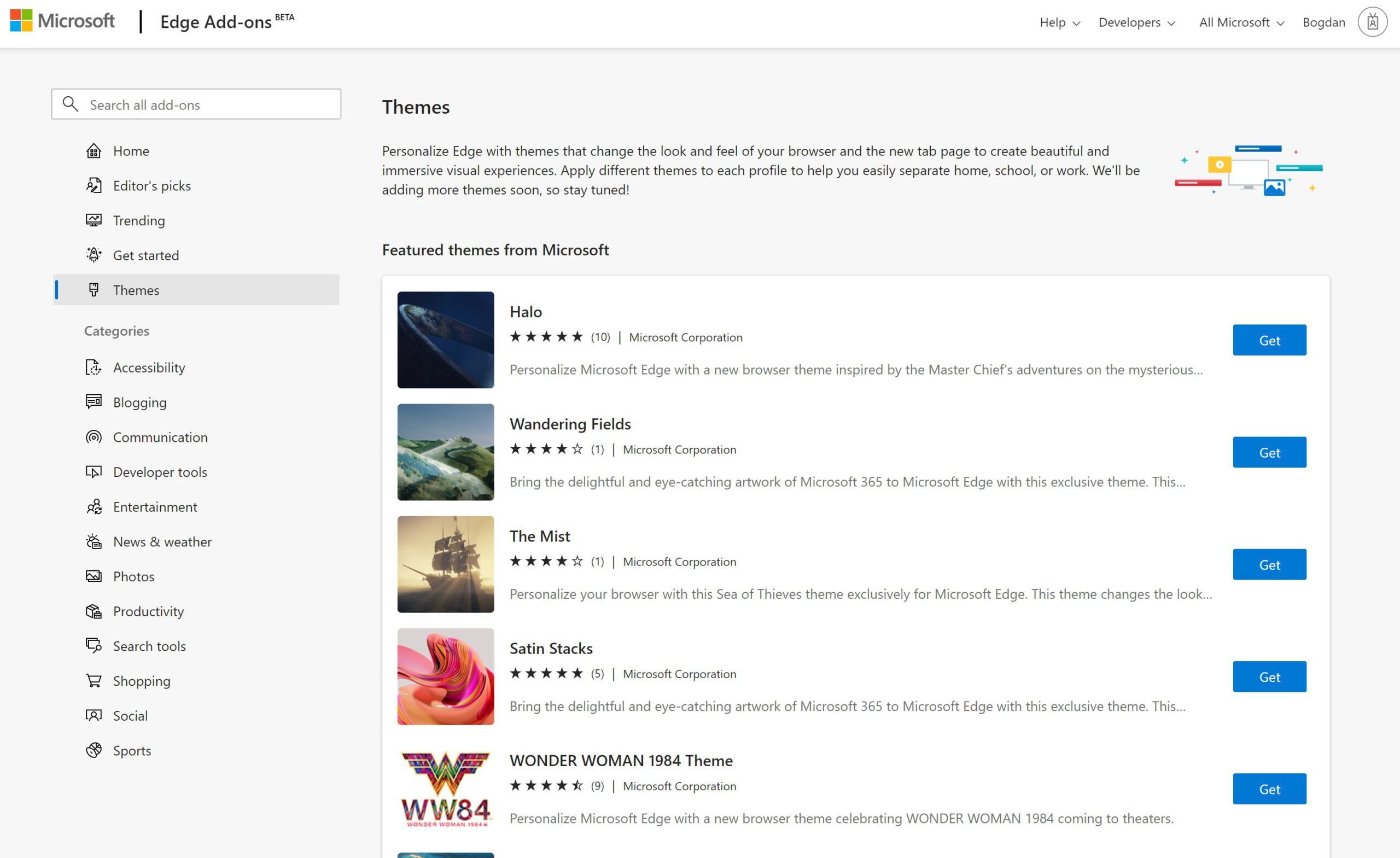This screenshot has height=858, width=1400.
Task: Open the Wandering Fields title
Action: (570, 423)
